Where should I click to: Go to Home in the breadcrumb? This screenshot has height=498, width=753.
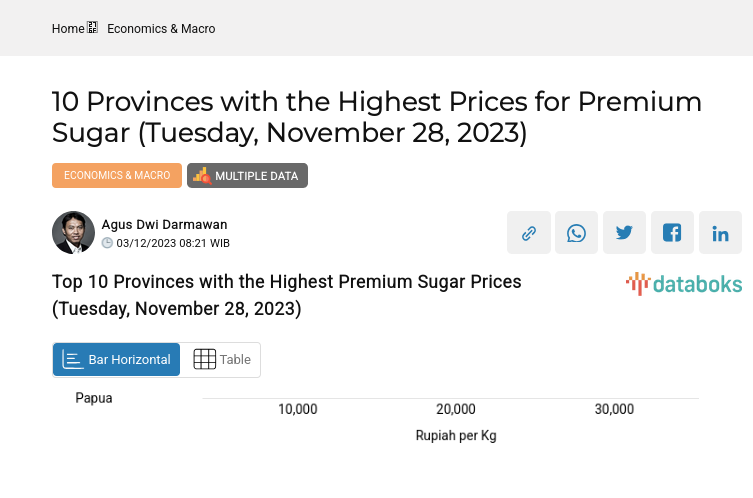coord(68,29)
